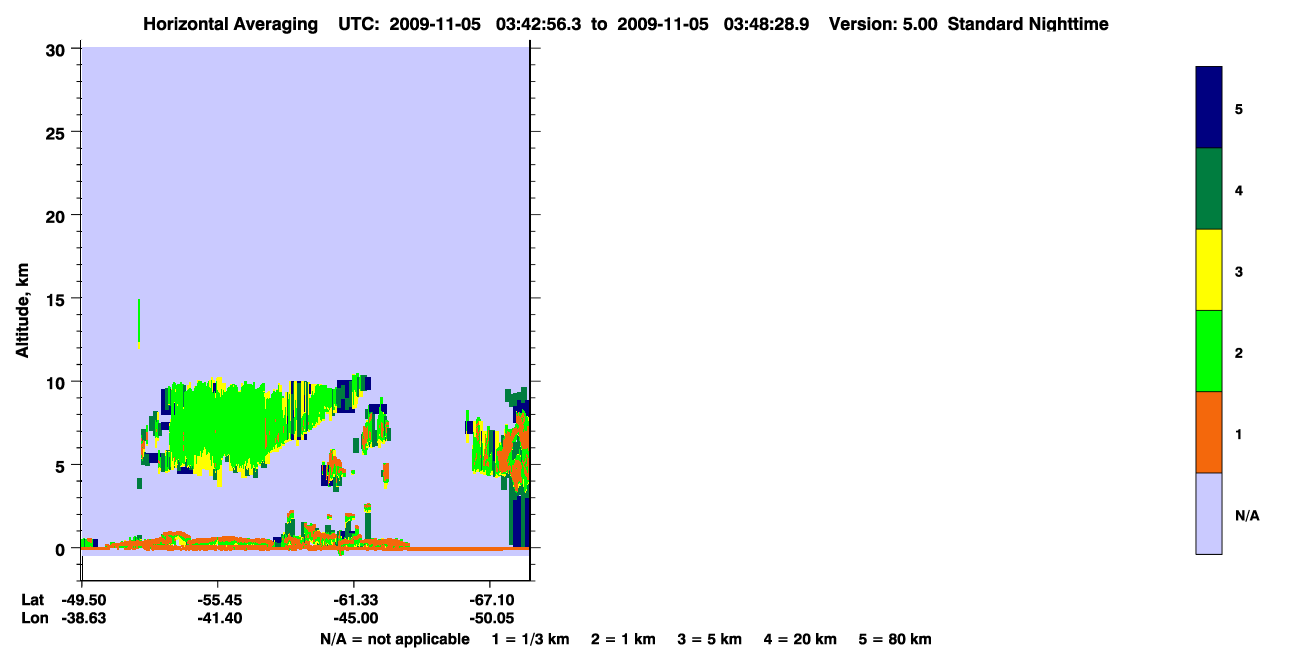Screen dimensions: 1300x667
Task: Click the altitude tick label 30
Action: point(58,49)
